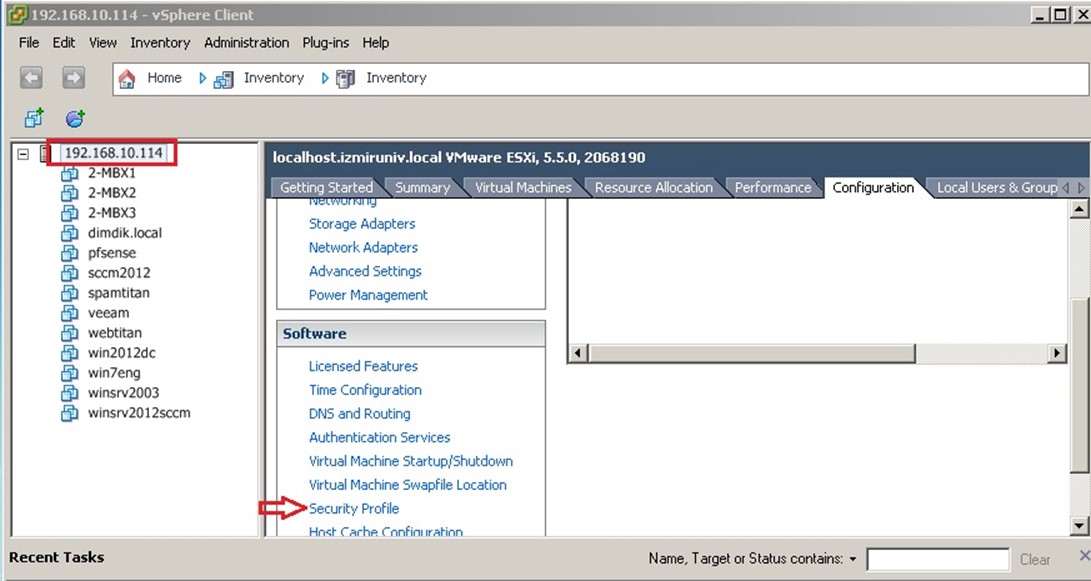Click the Home house icon
Viewport: 1091px width, 581px height.
pos(127,79)
